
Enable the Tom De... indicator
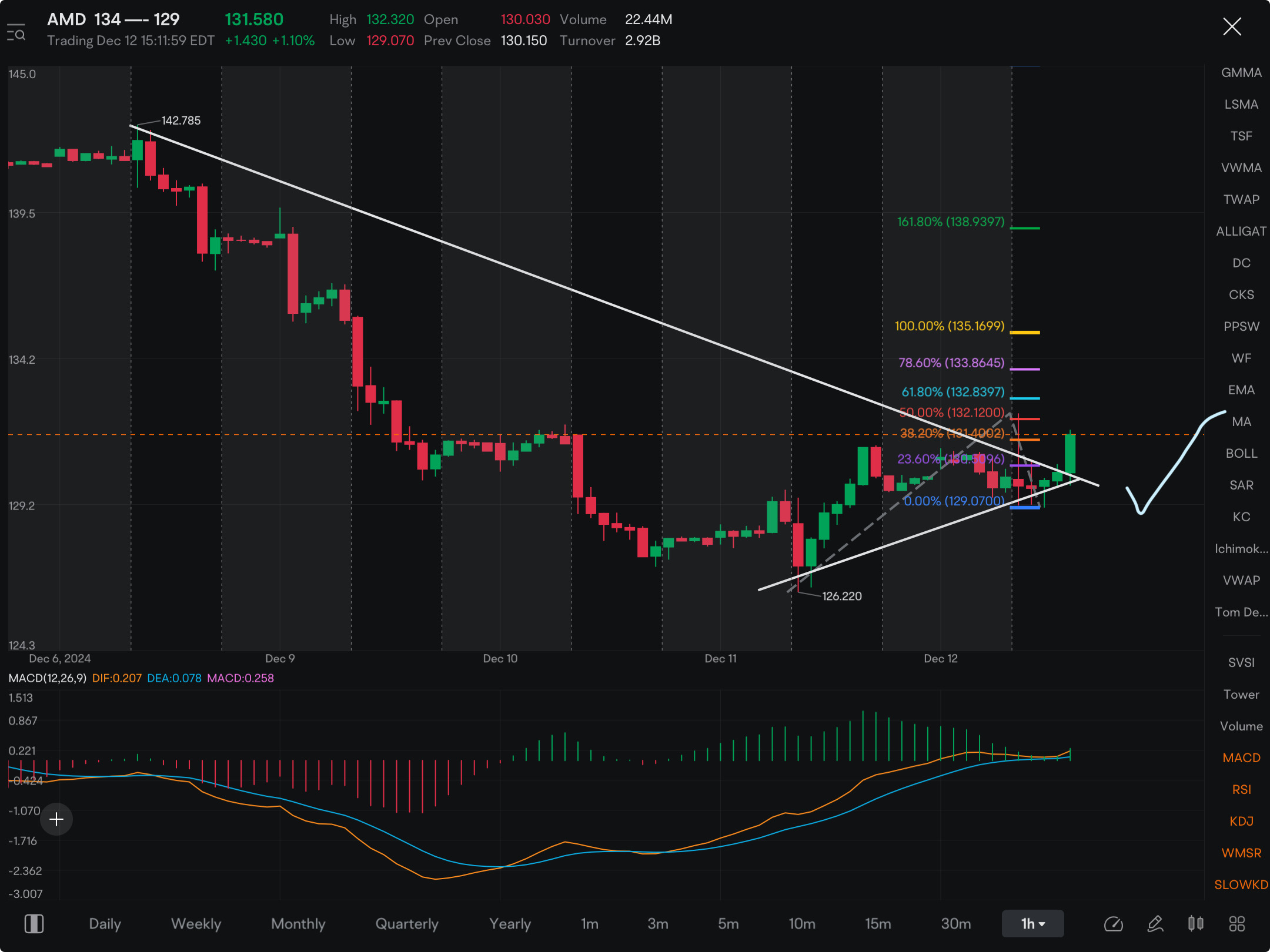click(1241, 612)
